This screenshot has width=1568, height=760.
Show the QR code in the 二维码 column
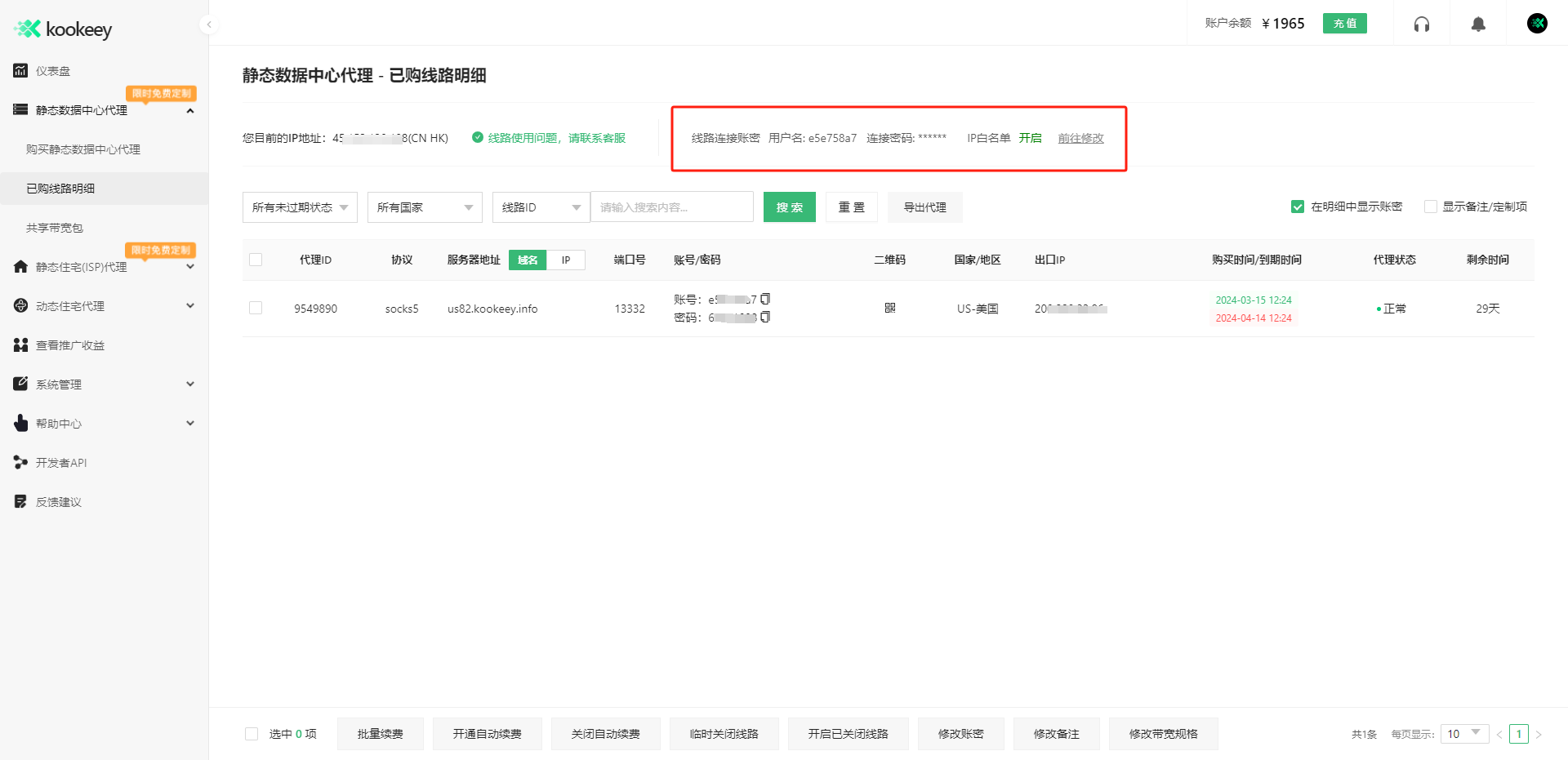(x=890, y=309)
